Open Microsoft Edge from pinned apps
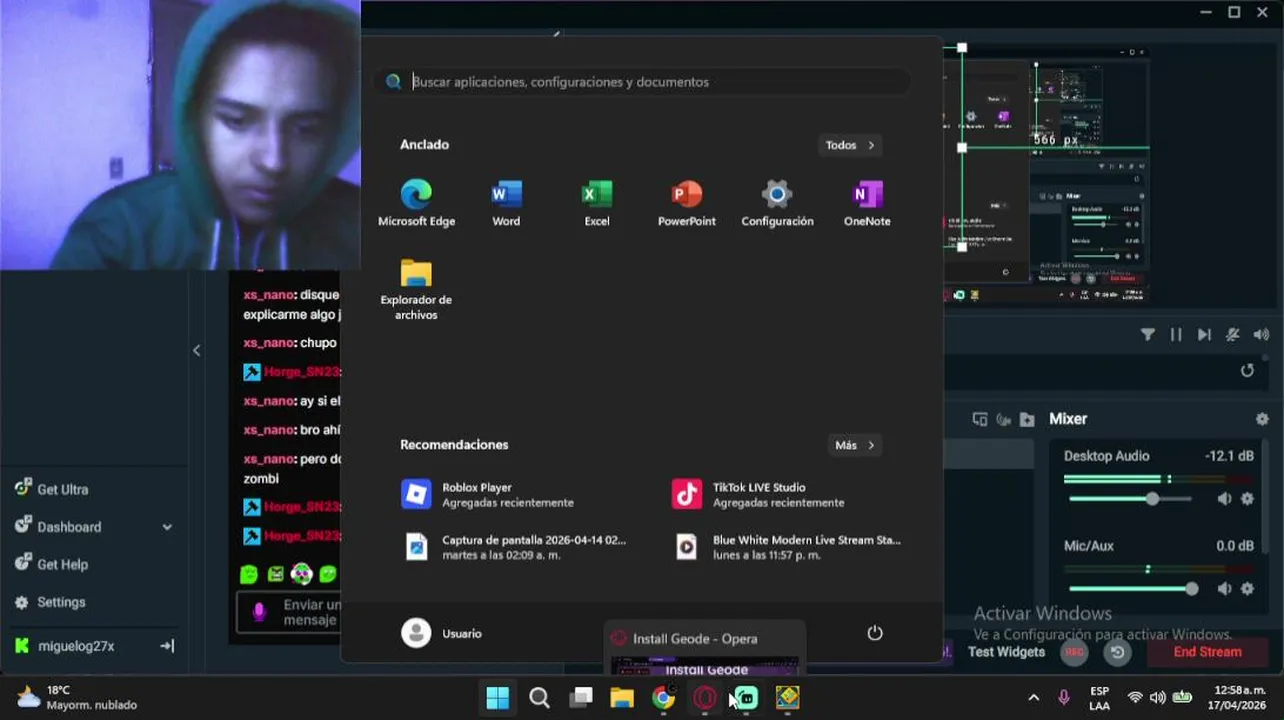The height and width of the screenshot is (720, 1284). pos(416,203)
